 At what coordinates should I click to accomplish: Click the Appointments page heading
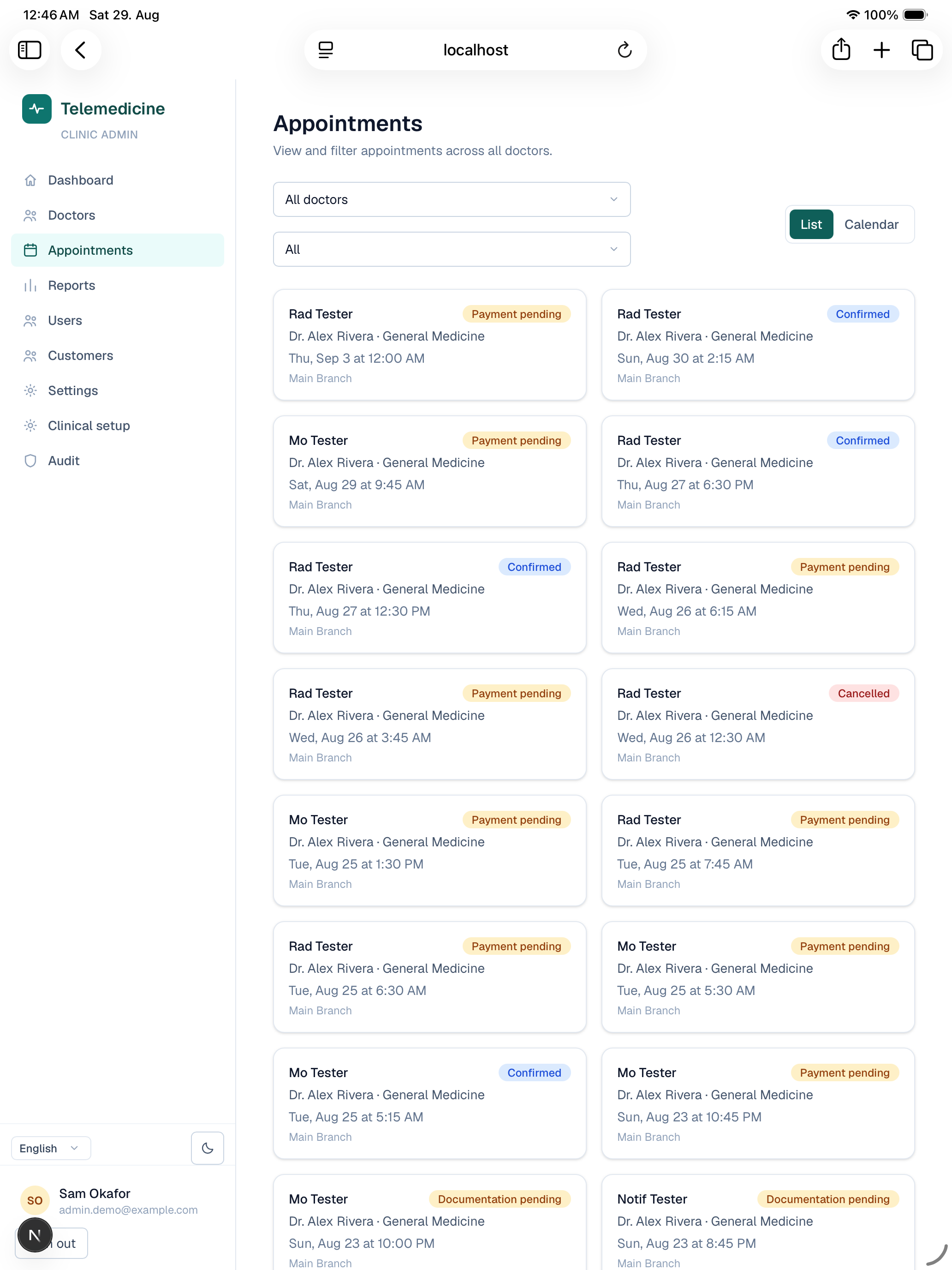348,123
